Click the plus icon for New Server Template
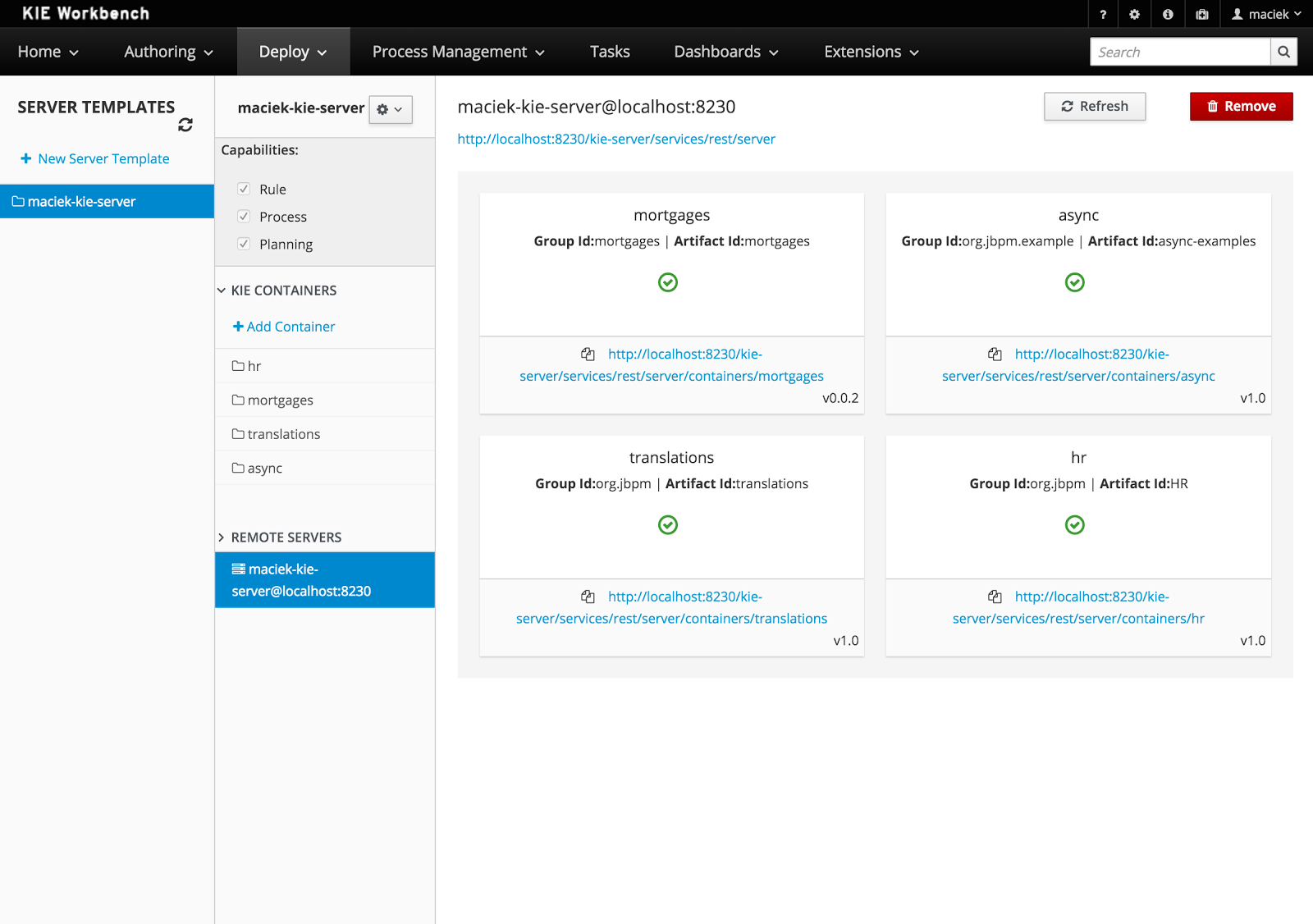The height and width of the screenshot is (924, 1313). pyautogui.click(x=26, y=158)
